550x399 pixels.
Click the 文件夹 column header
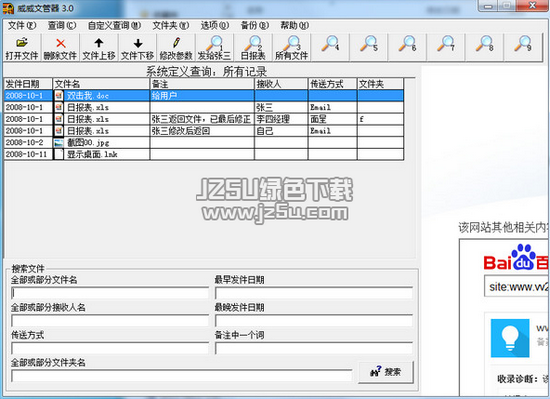point(380,84)
